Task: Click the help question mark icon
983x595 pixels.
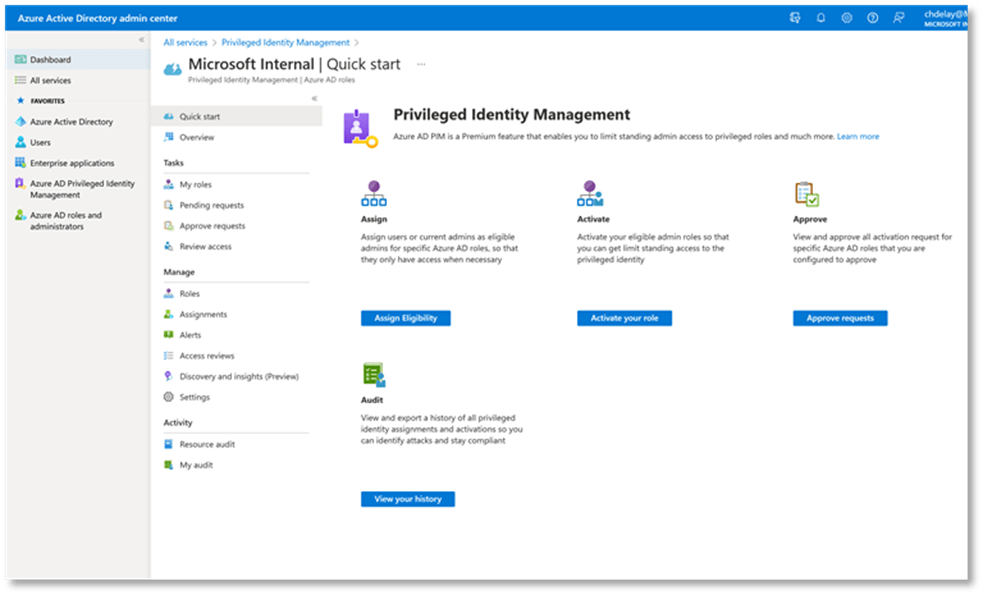Action: tap(872, 17)
